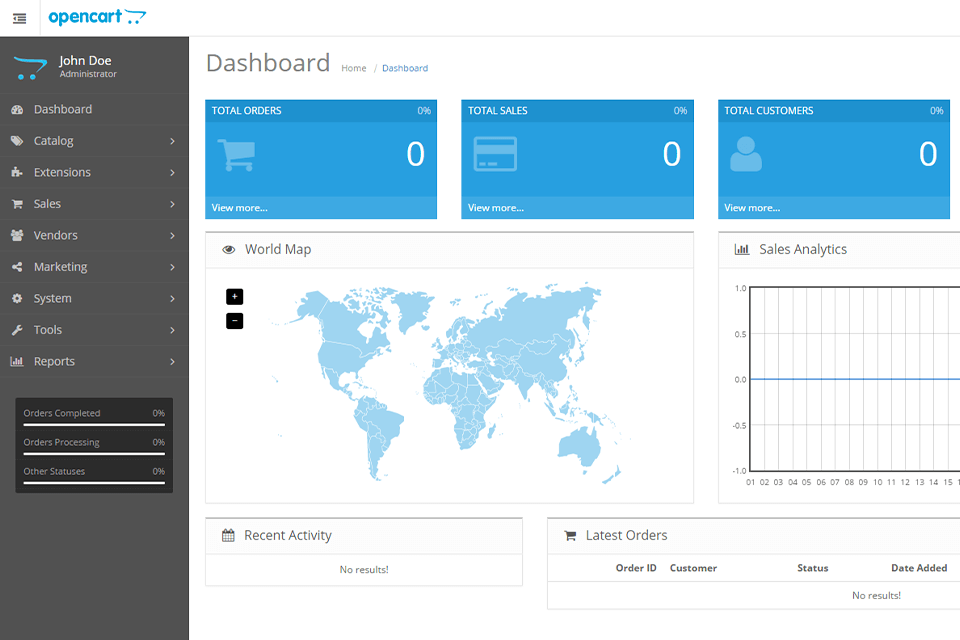Screen dimensions: 960x640
Task: Open the Vendors sidebar menu item
Action: [x=94, y=236]
